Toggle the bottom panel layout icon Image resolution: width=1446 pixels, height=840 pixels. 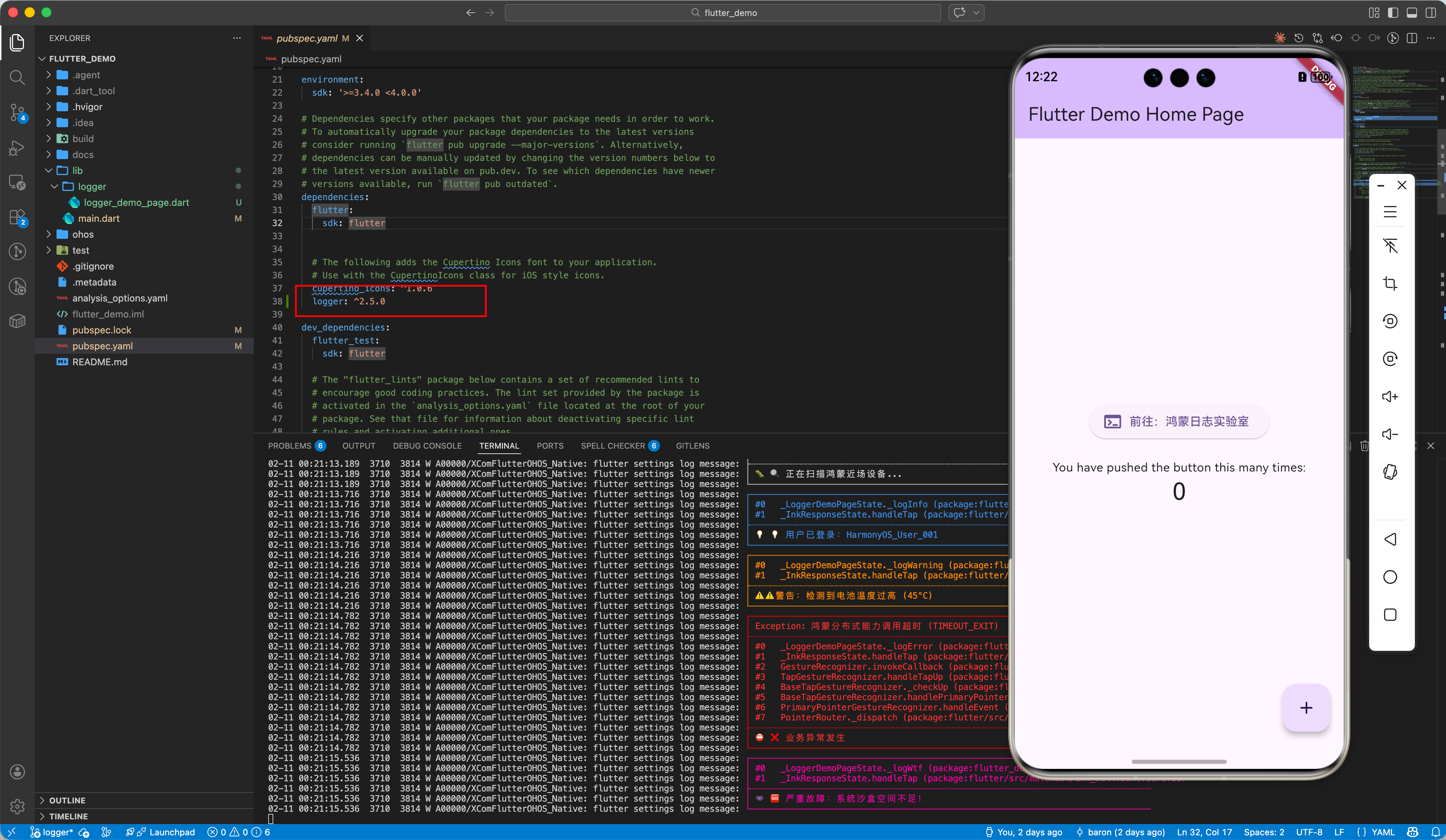tap(1412, 13)
